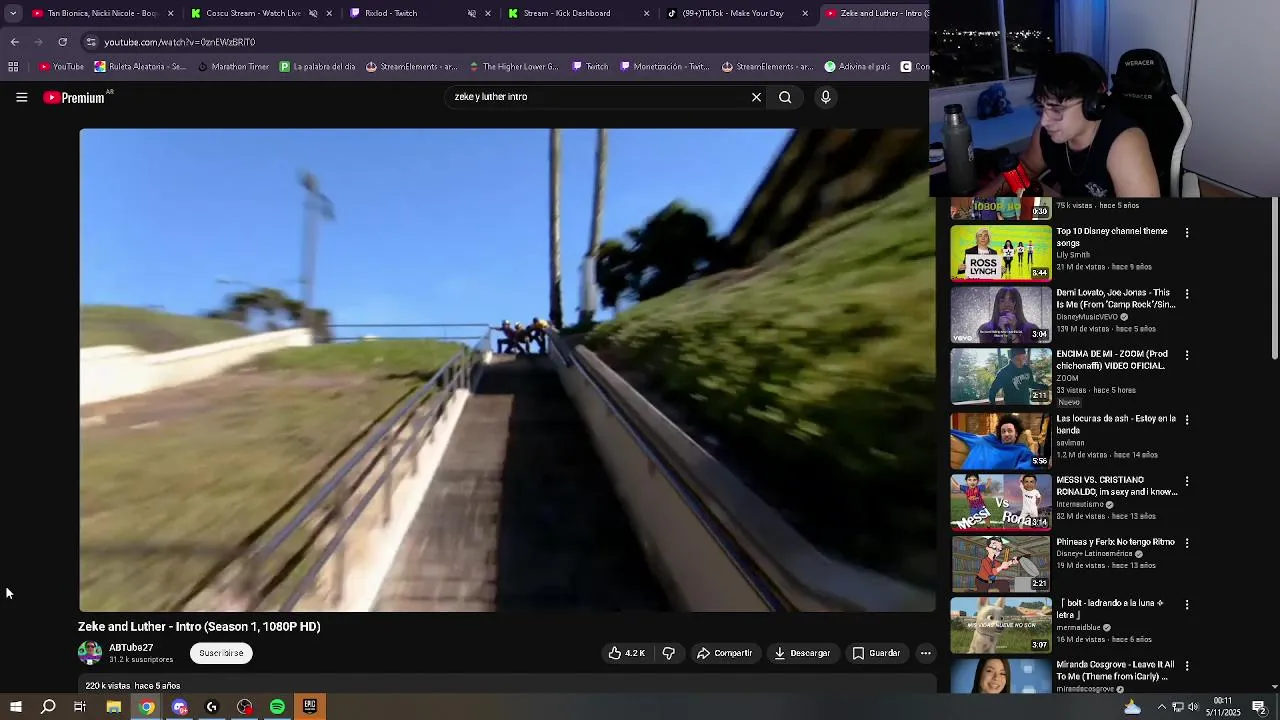Open YouTube bookmark in bookmarks bar
The height and width of the screenshot is (720, 1280).
[x=61, y=67]
